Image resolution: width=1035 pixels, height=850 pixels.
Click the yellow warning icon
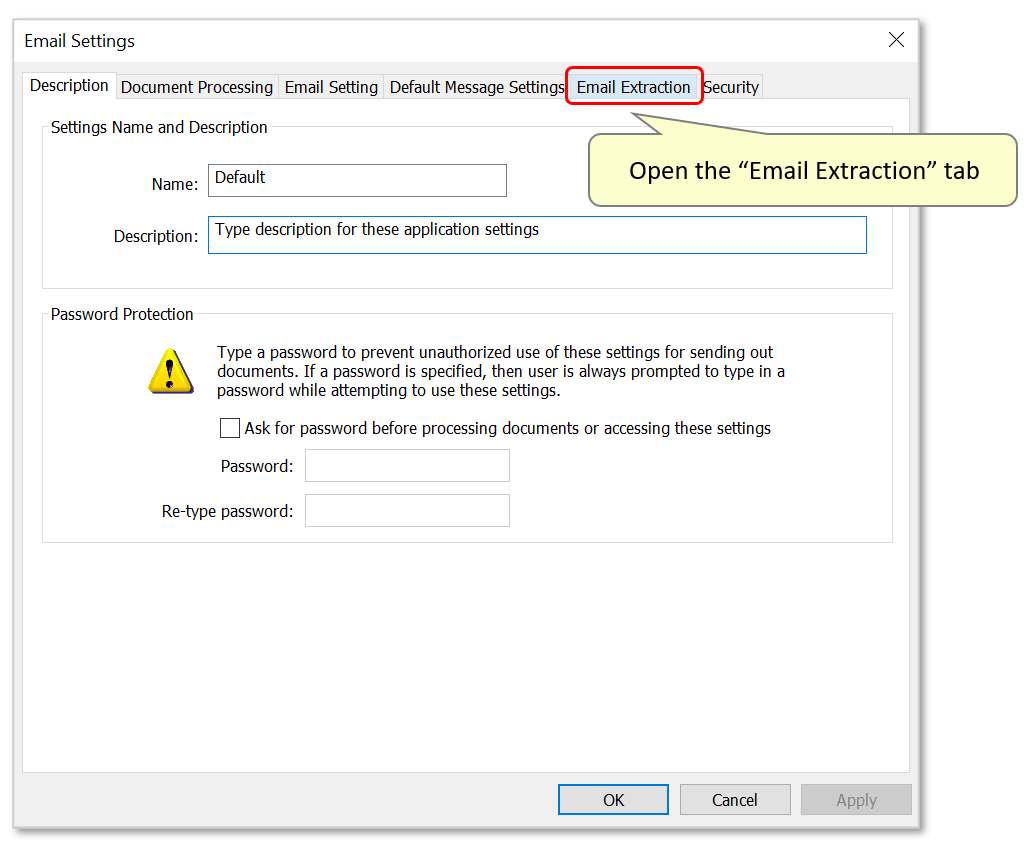(171, 371)
